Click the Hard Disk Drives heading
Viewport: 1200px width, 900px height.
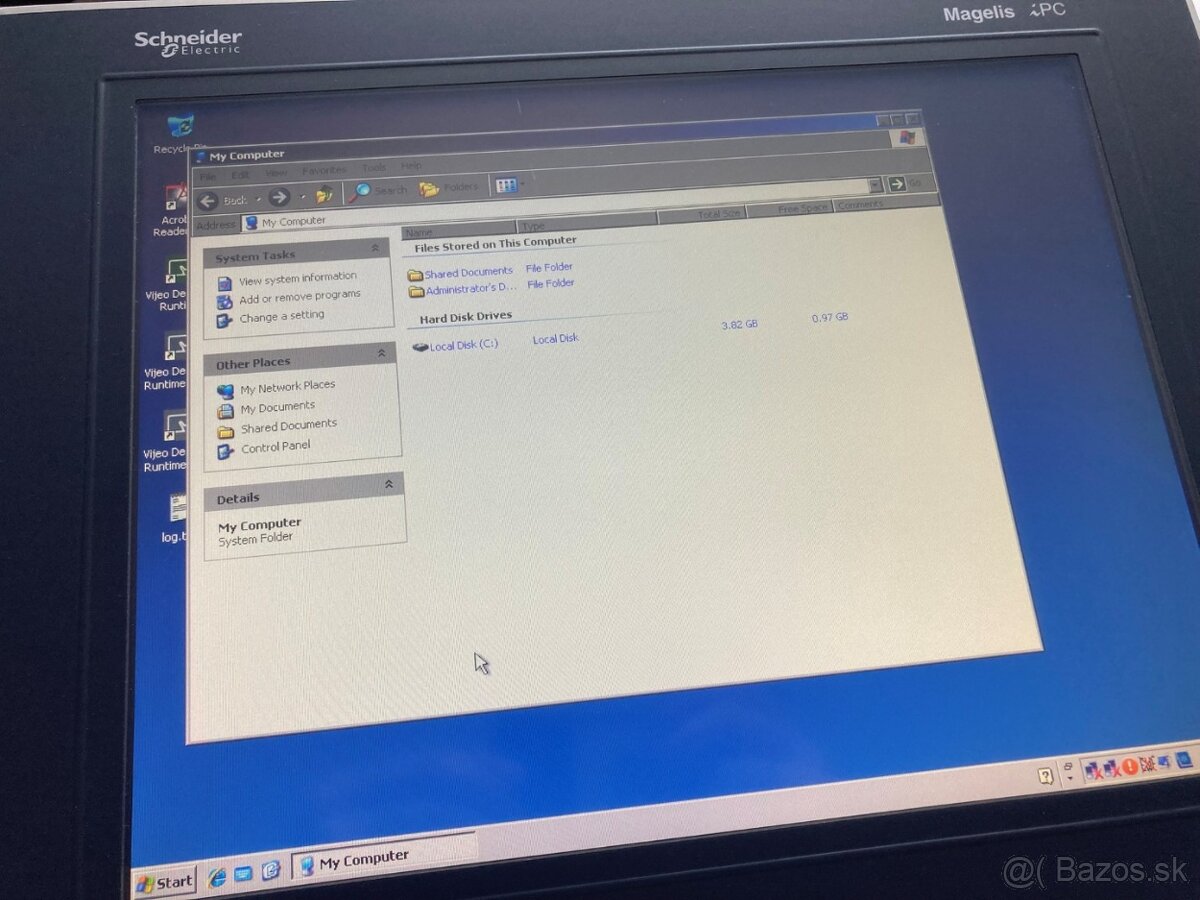465,316
